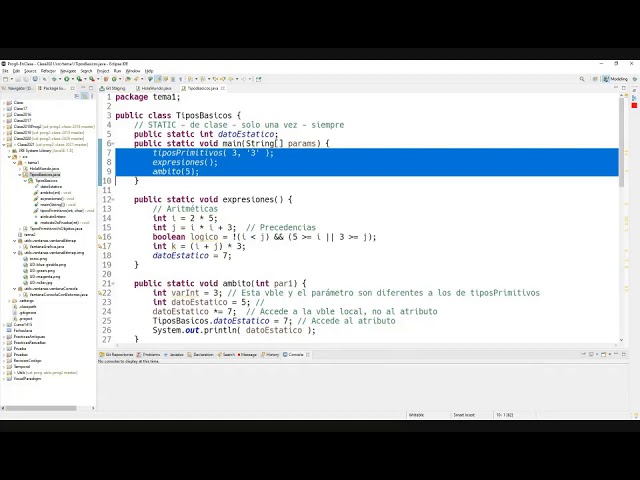
Task: Click the Save All toolbar icon
Action: point(26,79)
